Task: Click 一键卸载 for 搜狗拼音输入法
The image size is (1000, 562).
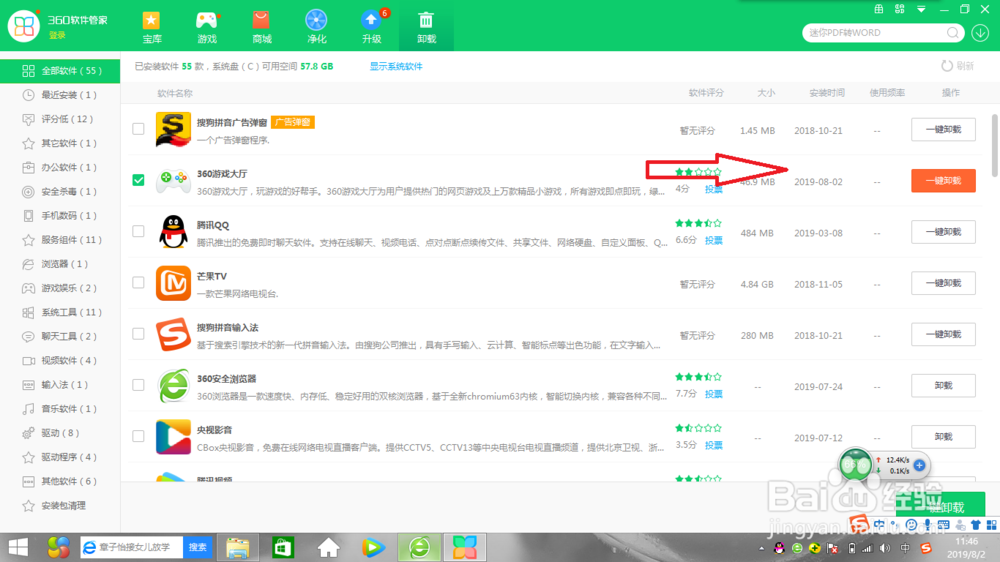Action: [943, 334]
